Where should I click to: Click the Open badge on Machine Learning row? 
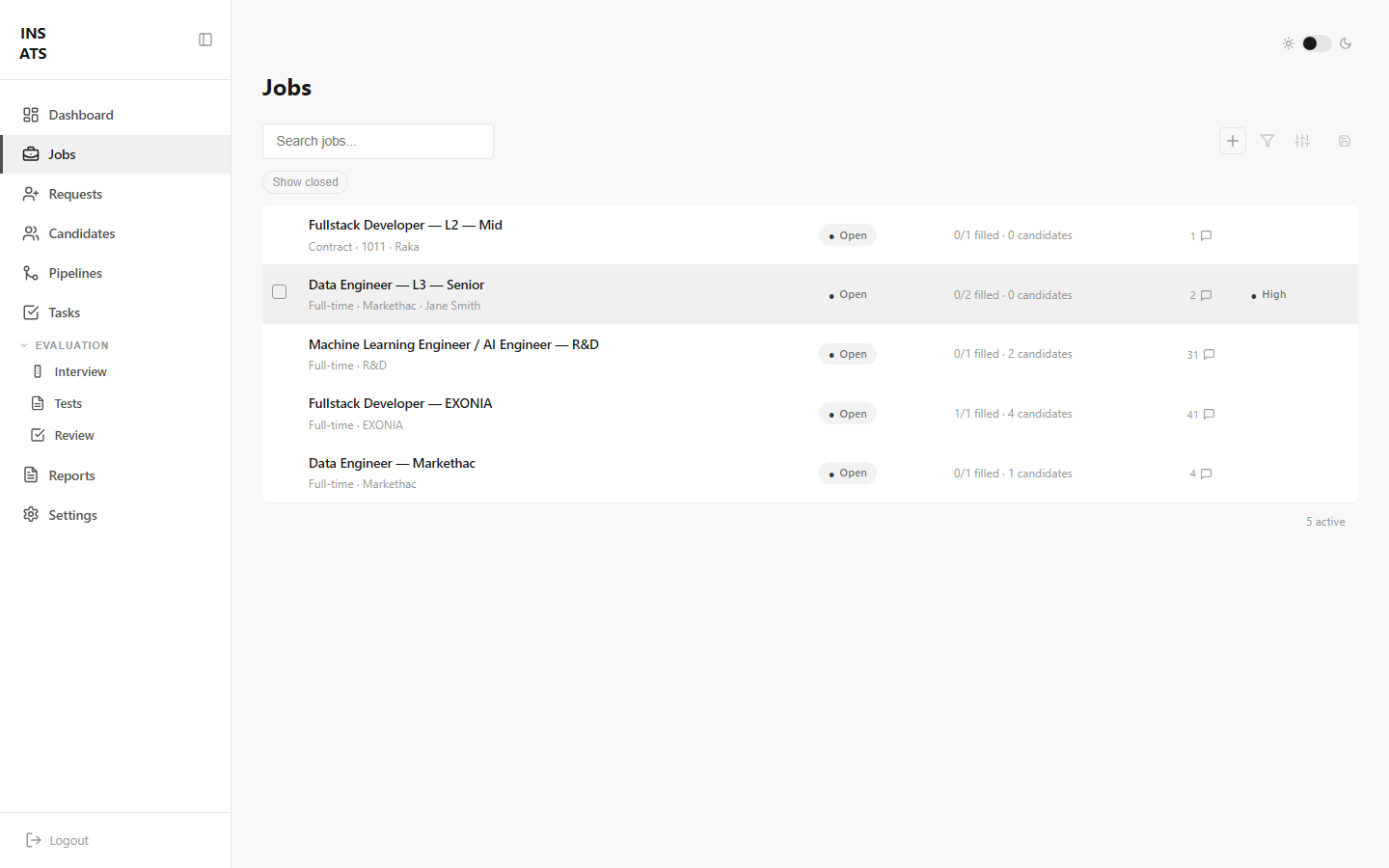[848, 354]
